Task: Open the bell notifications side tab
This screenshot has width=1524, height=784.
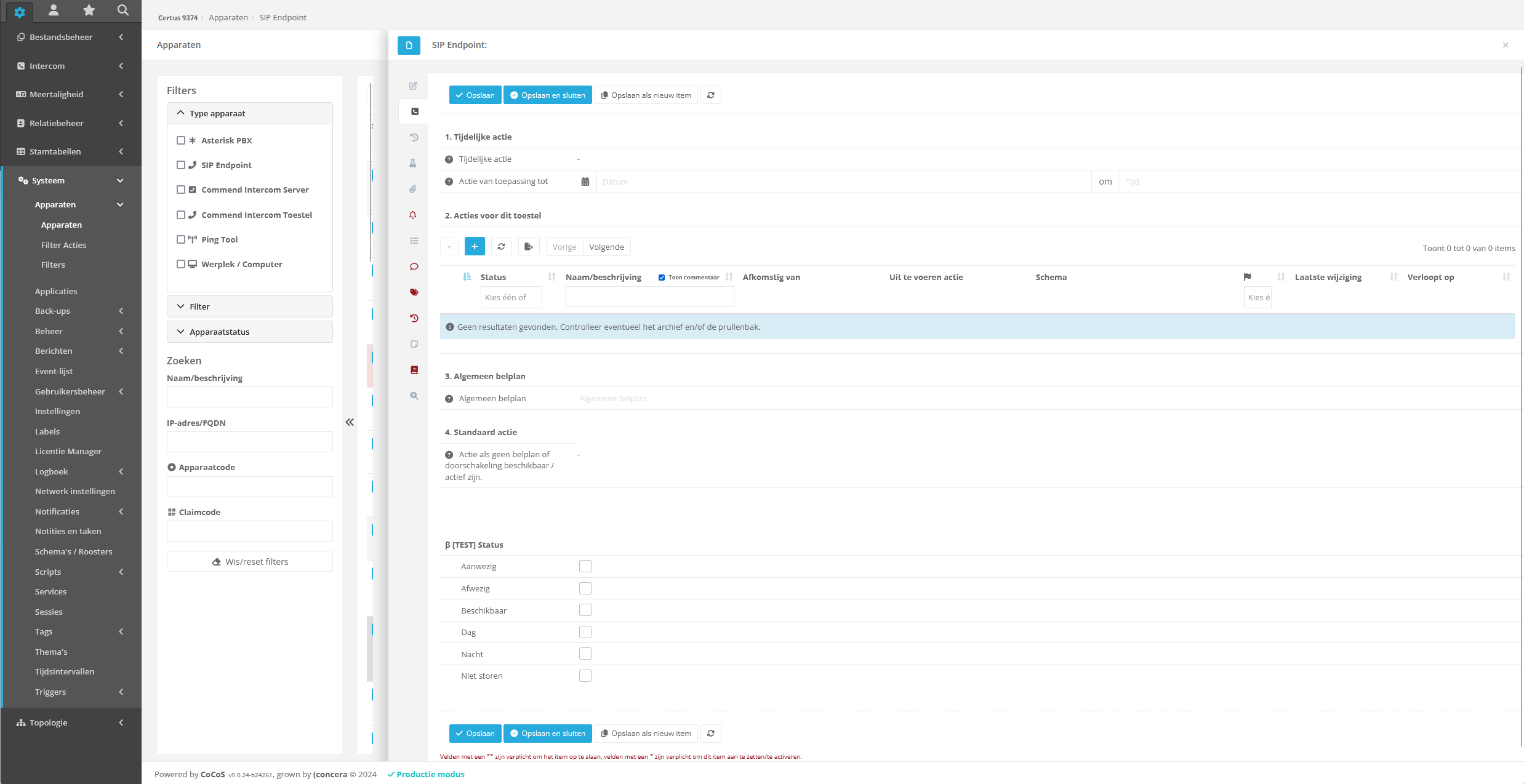Action: pyautogui.click(x=413, y=215)
